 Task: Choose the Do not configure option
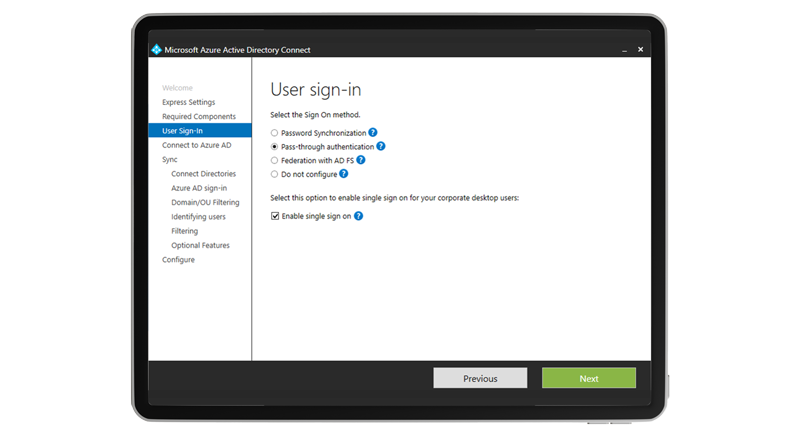tap(274, 174)
